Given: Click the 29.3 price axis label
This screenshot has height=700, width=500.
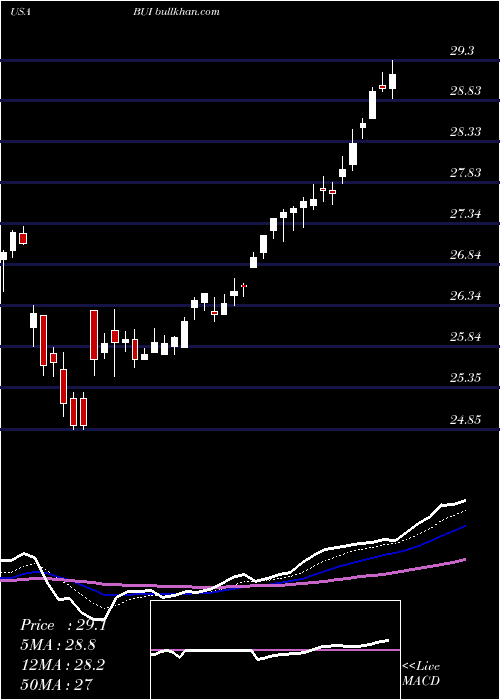Looking at the screenshot, I should pos(462,51).
